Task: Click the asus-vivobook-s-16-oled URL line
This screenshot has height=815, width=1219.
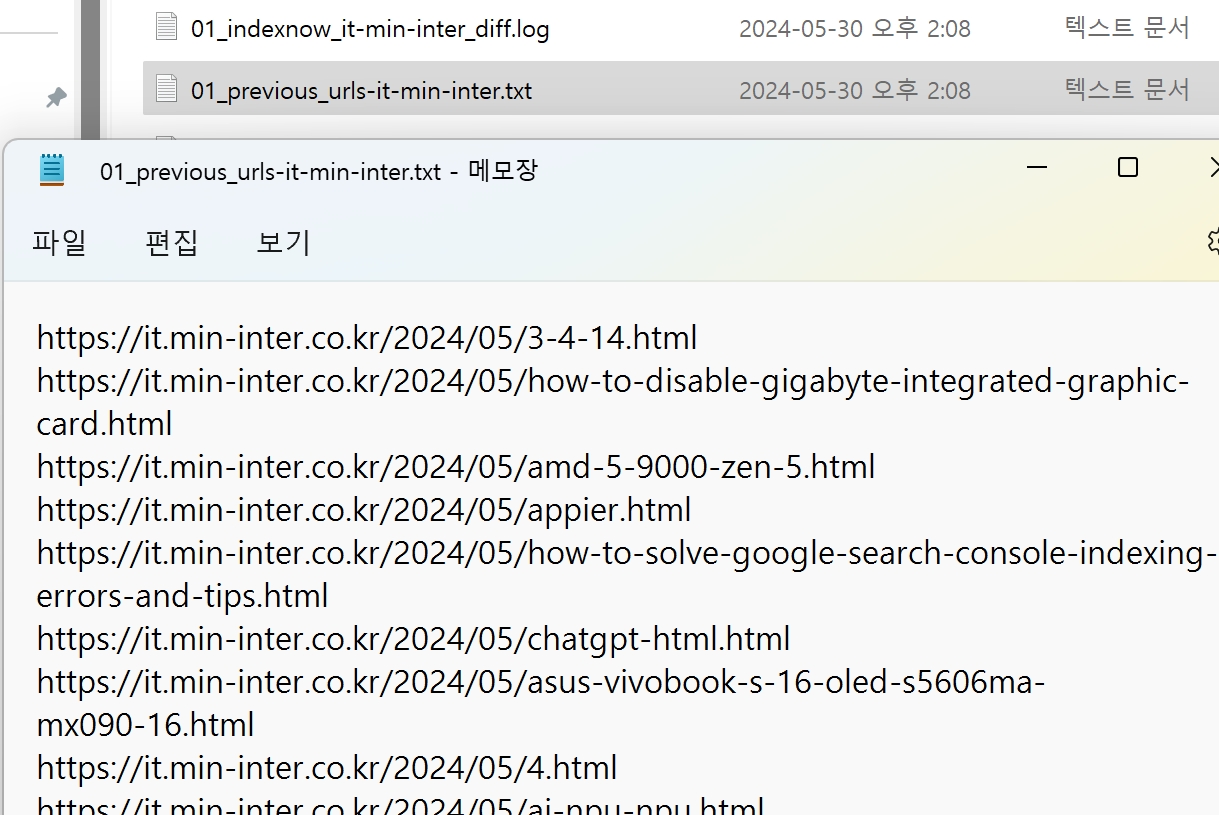Action: [x=541, y=682]
